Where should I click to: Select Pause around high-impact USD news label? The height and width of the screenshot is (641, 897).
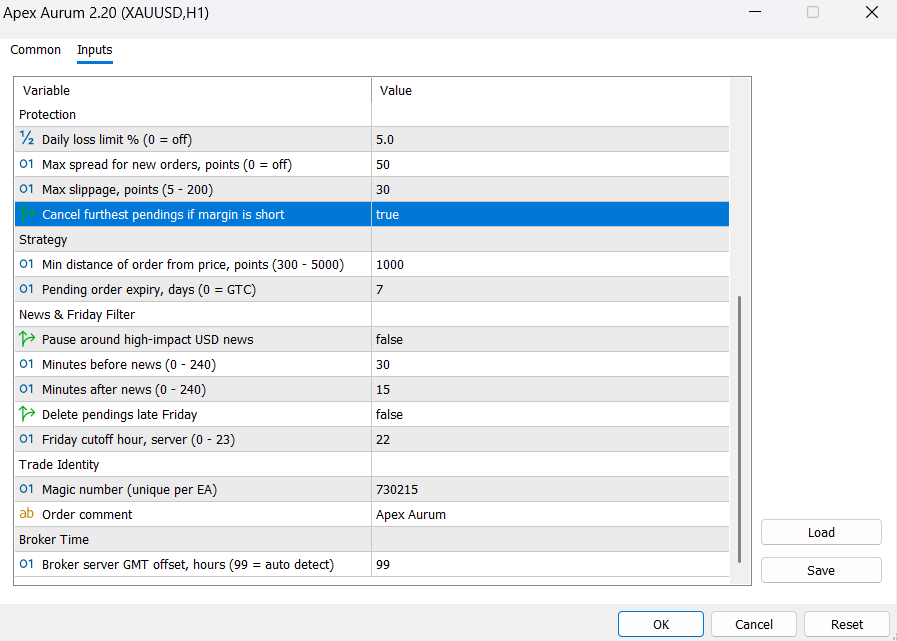pos(148,340)
